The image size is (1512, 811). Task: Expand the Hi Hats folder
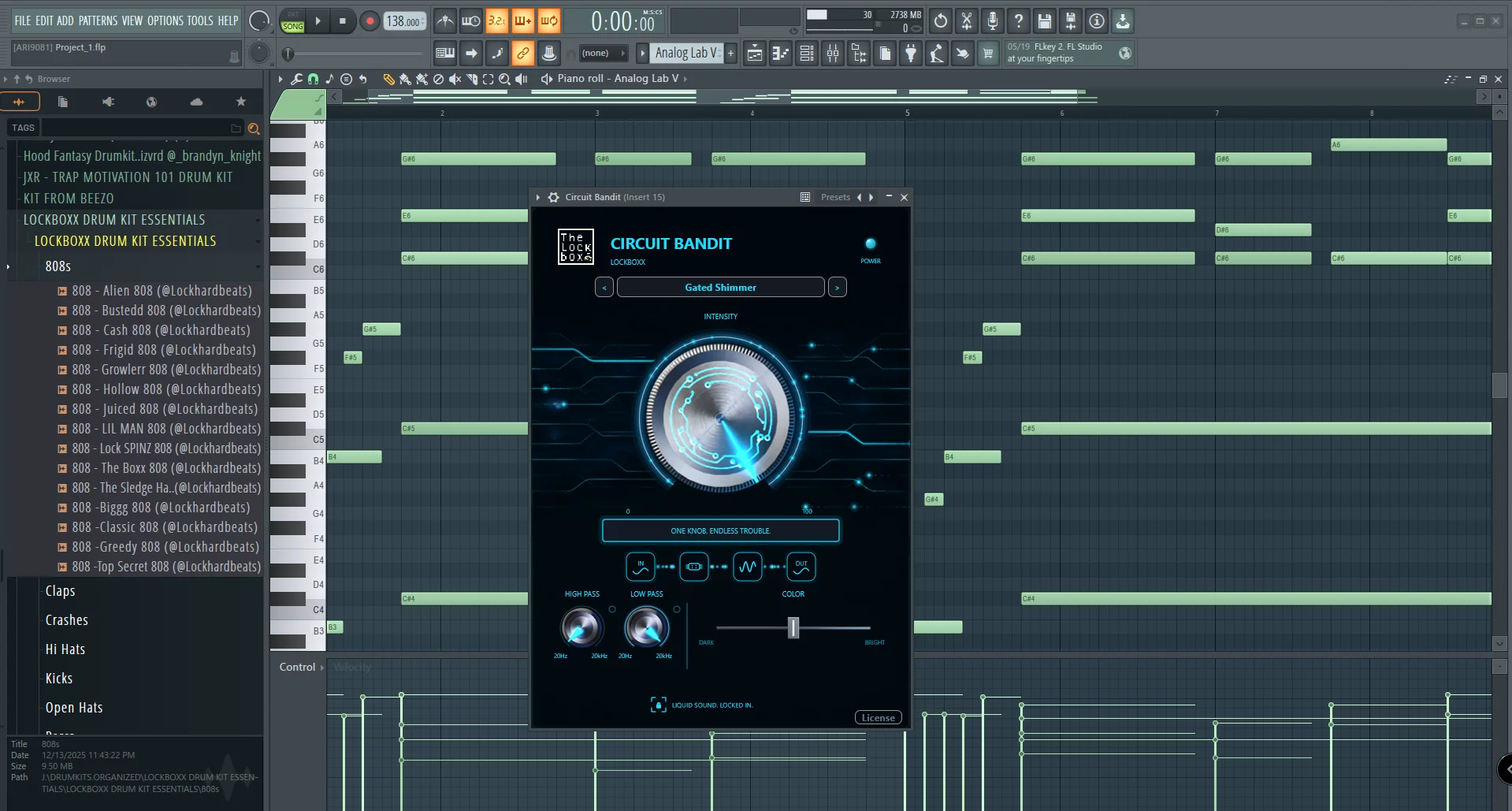[x=65, y=649]
